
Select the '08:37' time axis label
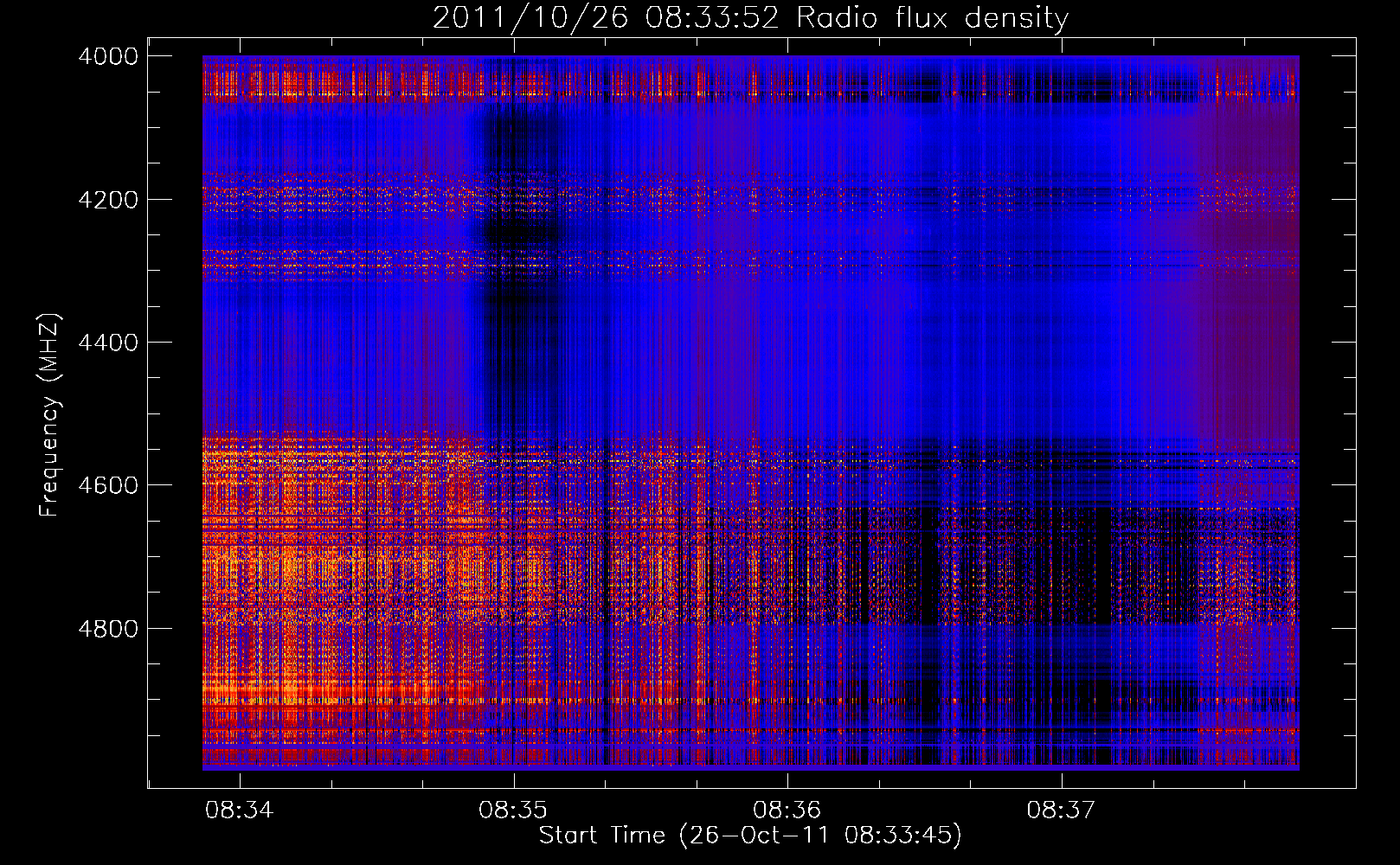point(1061,811)
